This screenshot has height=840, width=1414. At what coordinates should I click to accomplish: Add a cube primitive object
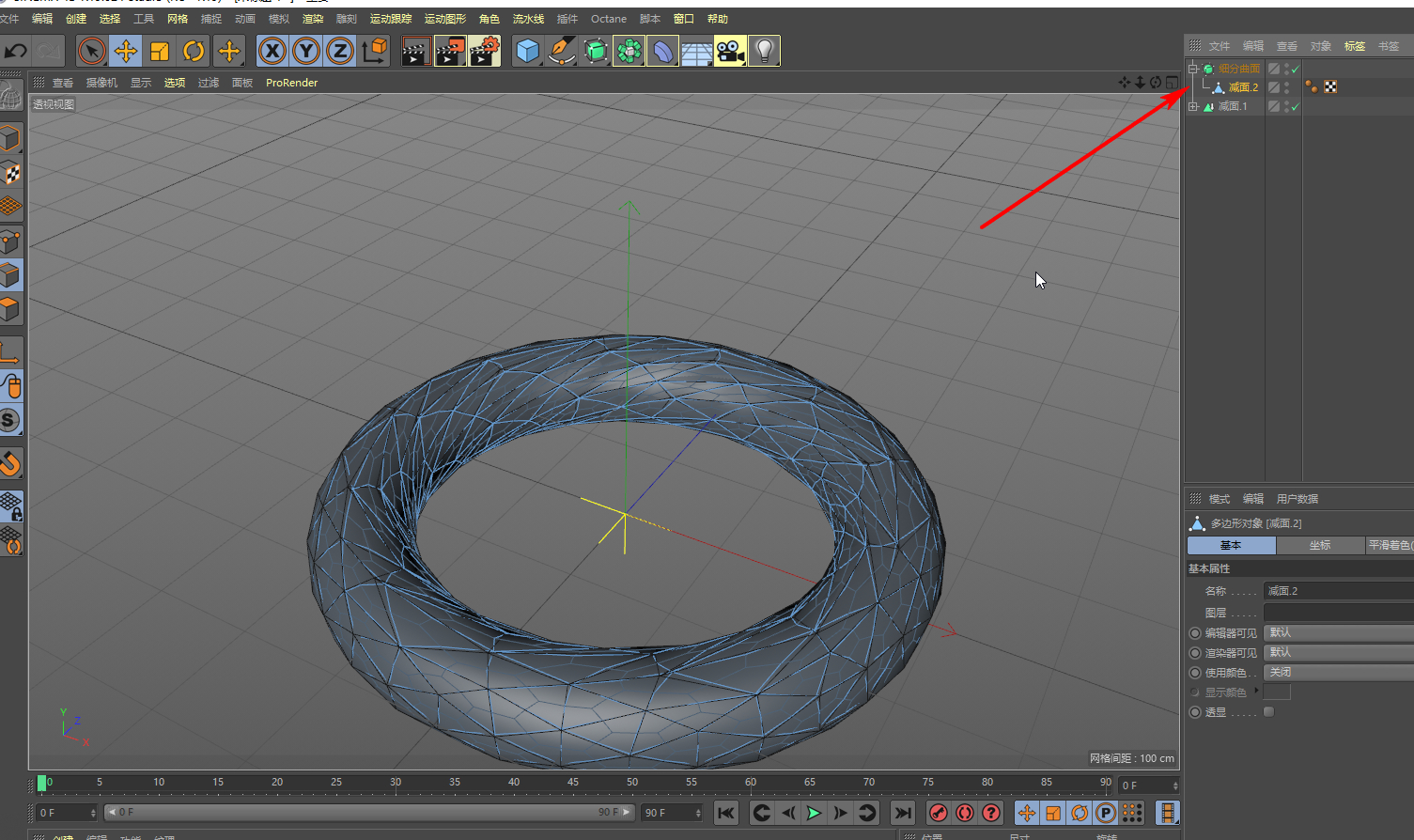(527, 51)
